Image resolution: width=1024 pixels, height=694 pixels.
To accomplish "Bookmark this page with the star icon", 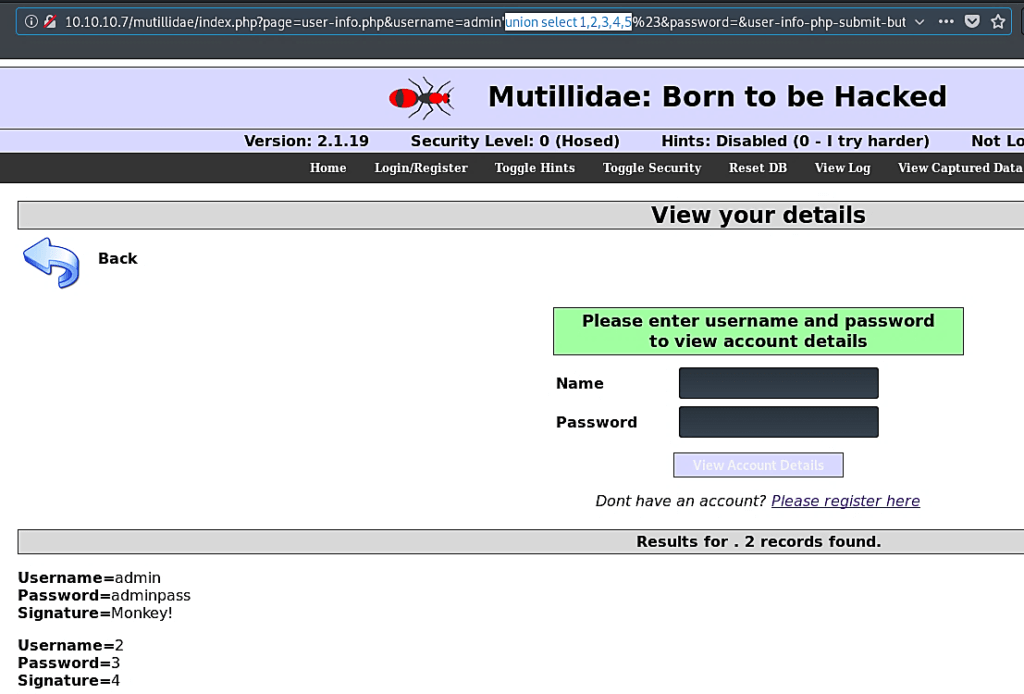I will tap(997, 21).
